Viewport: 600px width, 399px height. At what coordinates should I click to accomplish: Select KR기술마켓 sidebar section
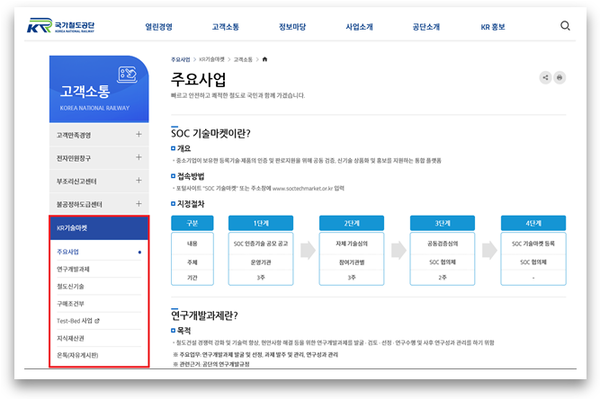(99, 228)
